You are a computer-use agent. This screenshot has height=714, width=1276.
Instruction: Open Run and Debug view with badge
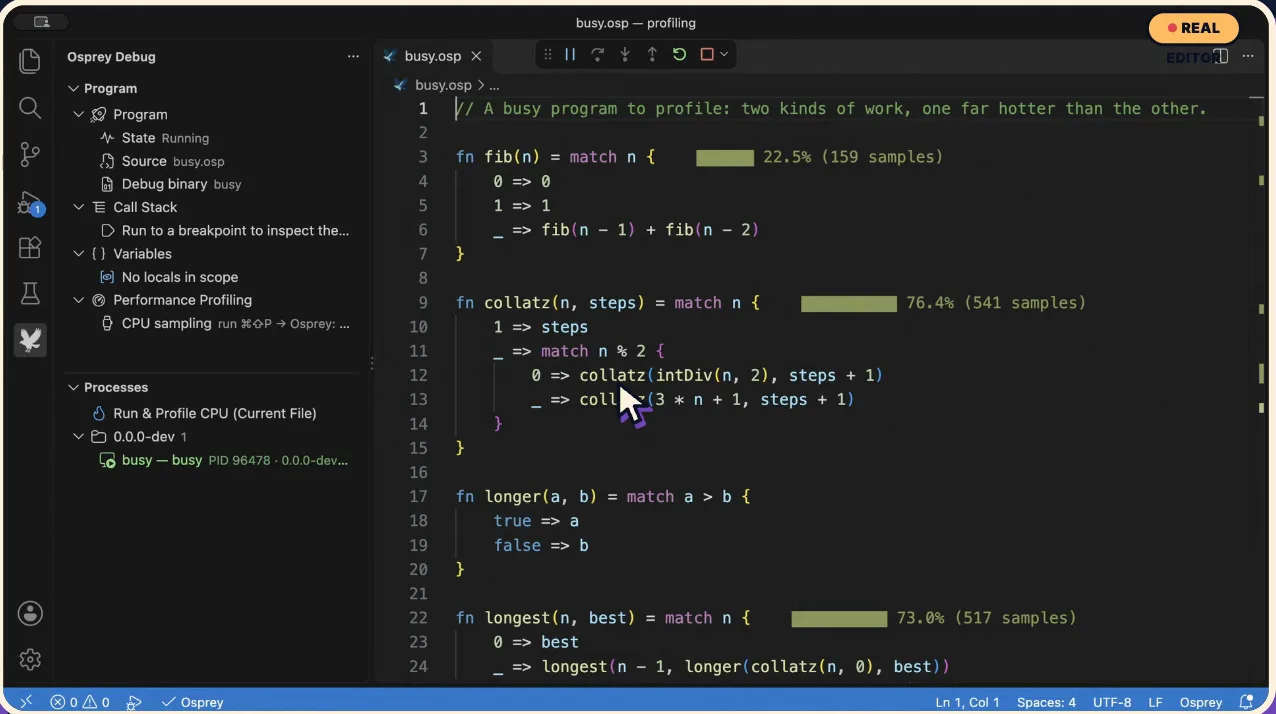tap(30, 203)
